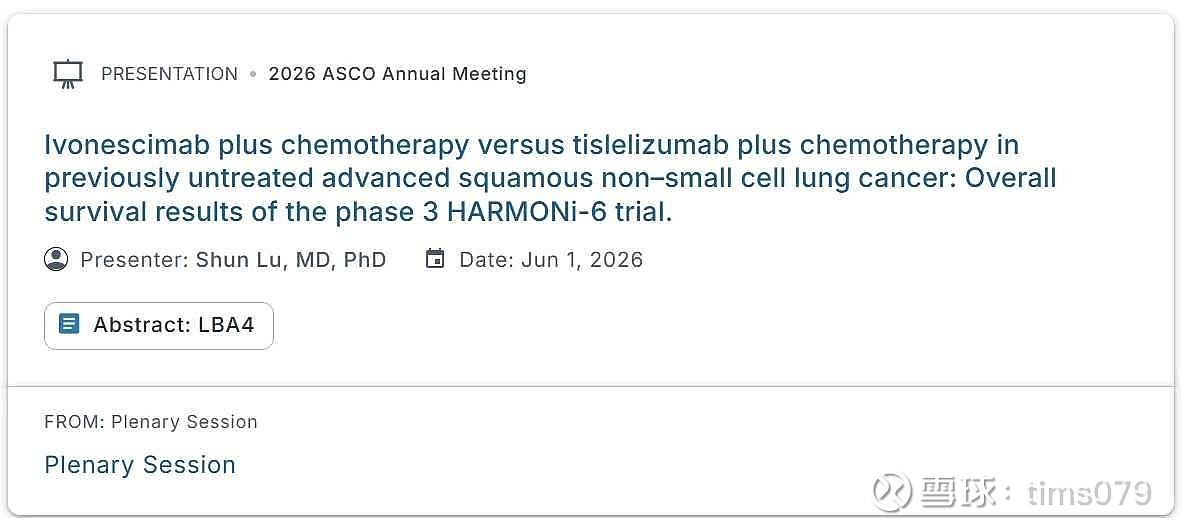1186x529 pixels.
Task: Click the presenter person avatar icon
Action: point(56,260)
